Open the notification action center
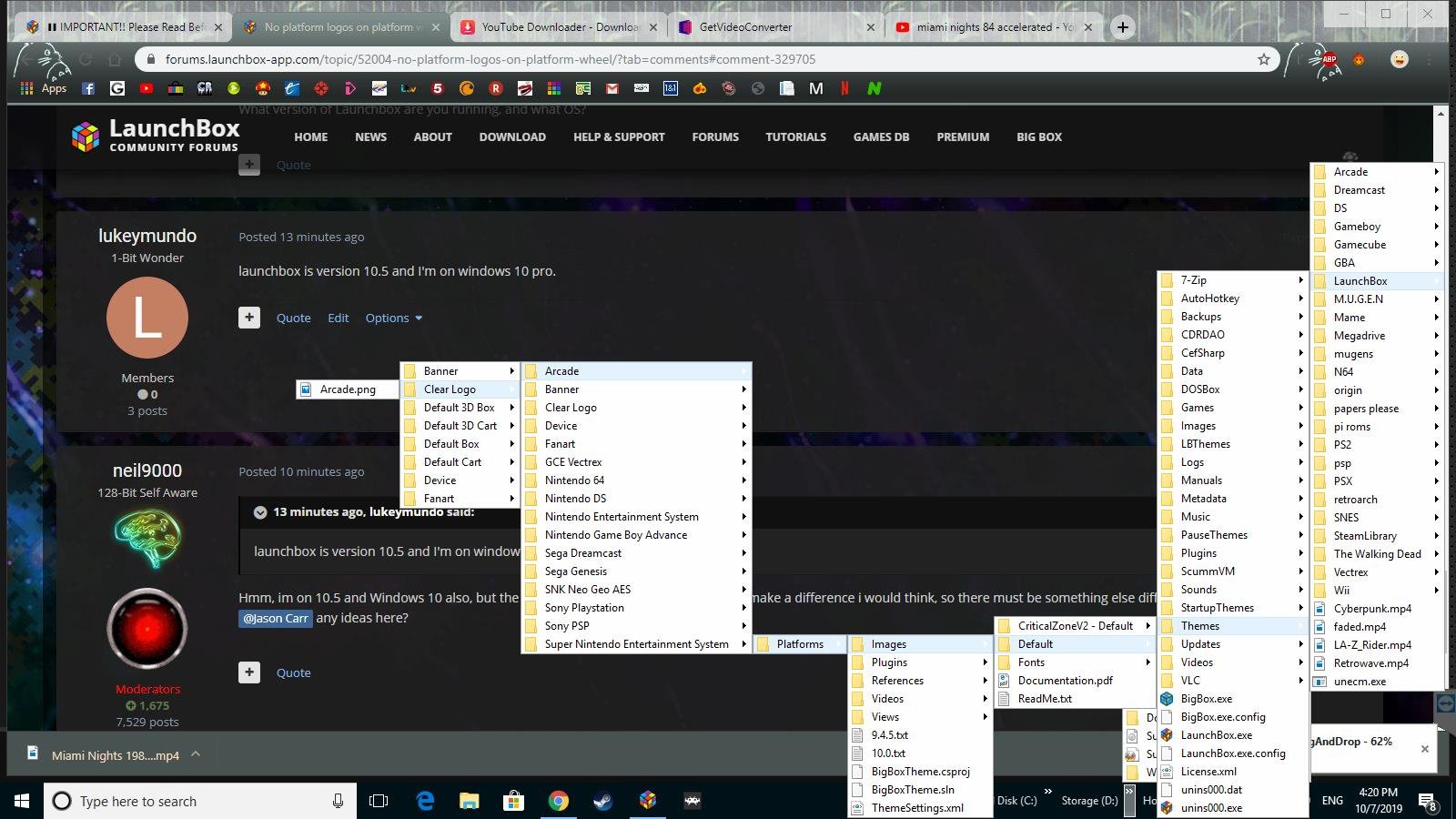The height and width of the screenshot is (819, 1456). point(1428,802)
